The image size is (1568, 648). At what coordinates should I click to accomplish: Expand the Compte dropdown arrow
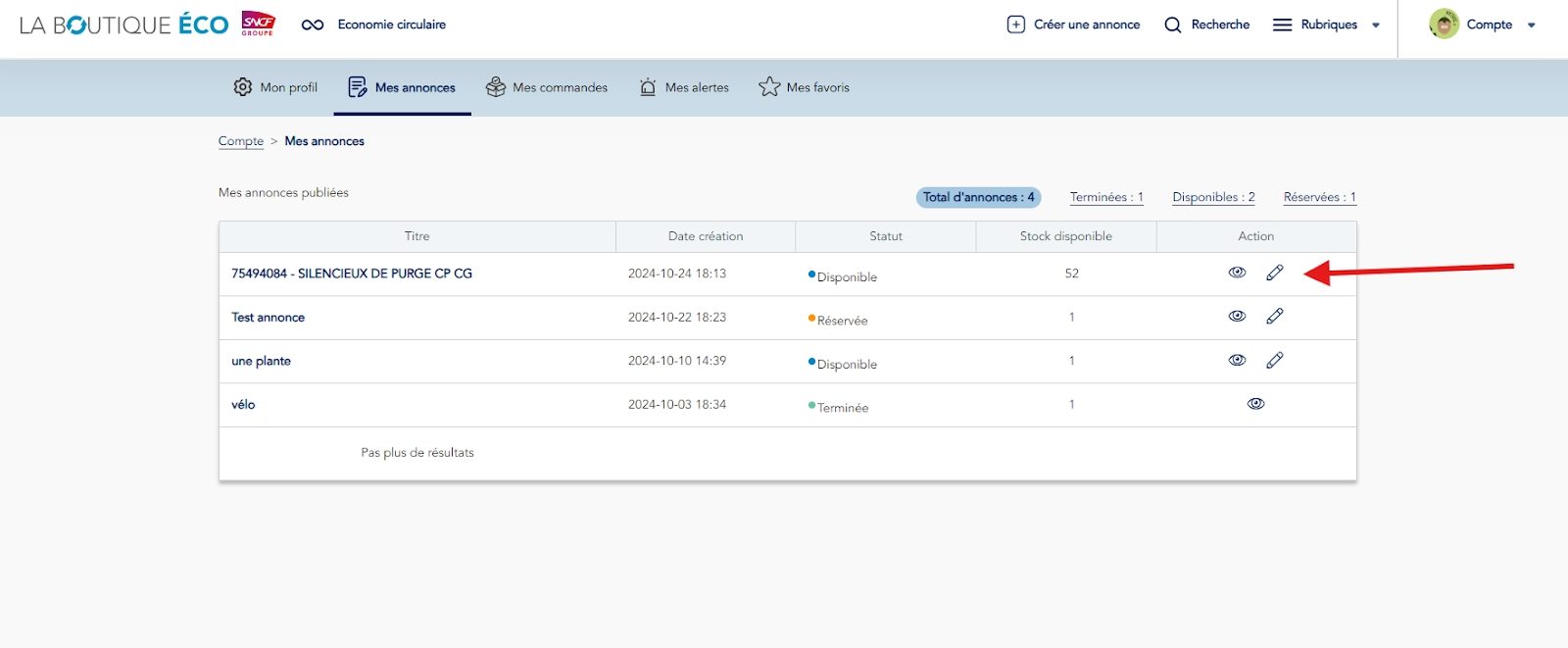click(x=1532, y=25)
